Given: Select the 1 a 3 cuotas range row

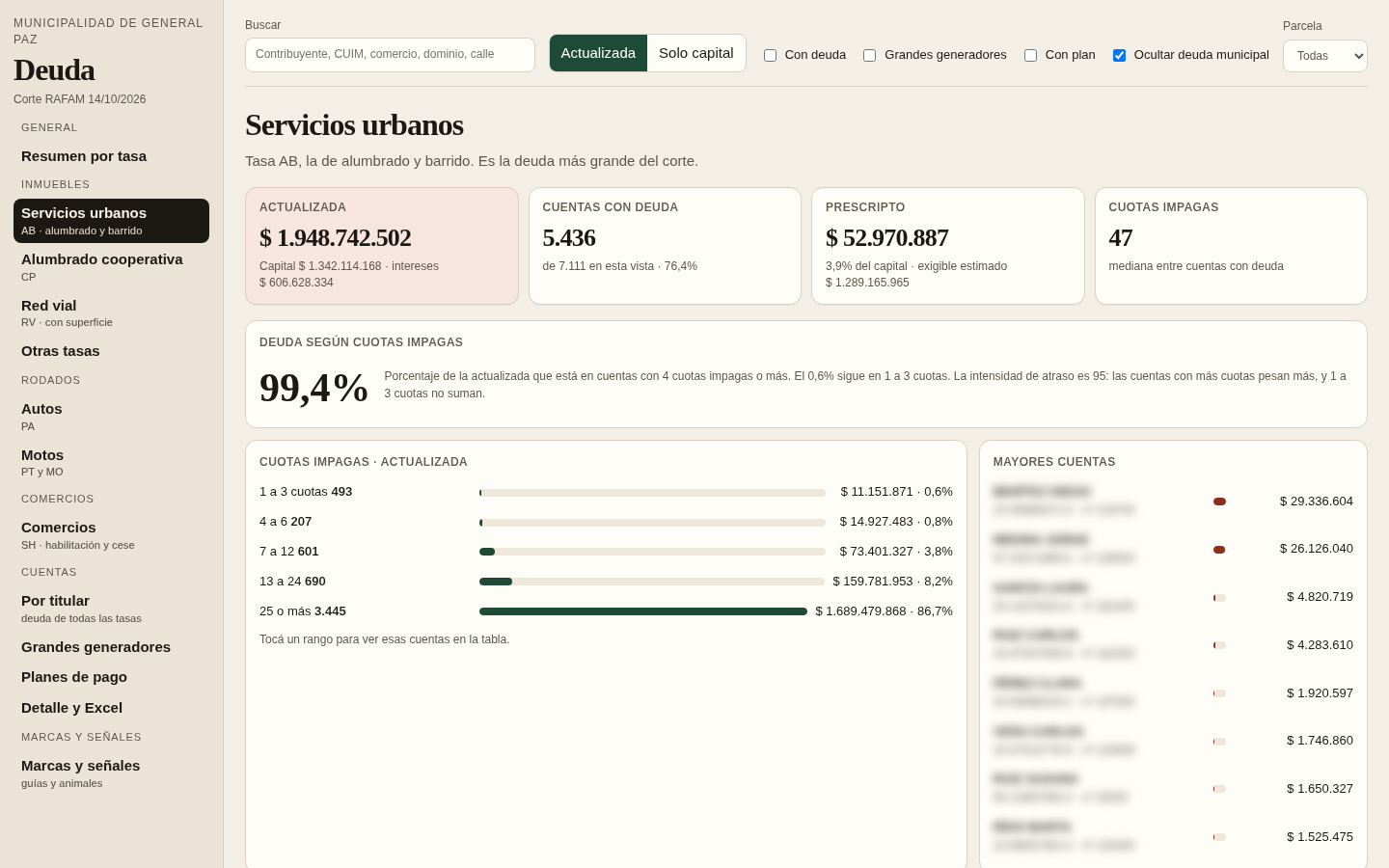Looking at the screenshot, I should pyautogui.click(x=606, y=492).
